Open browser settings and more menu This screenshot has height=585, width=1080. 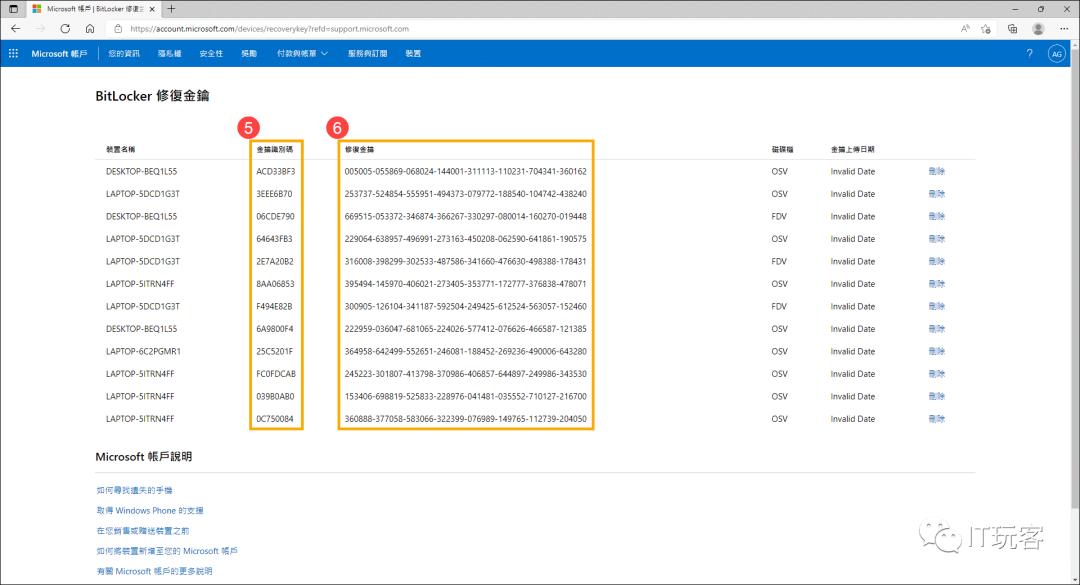coord(1064,29)
